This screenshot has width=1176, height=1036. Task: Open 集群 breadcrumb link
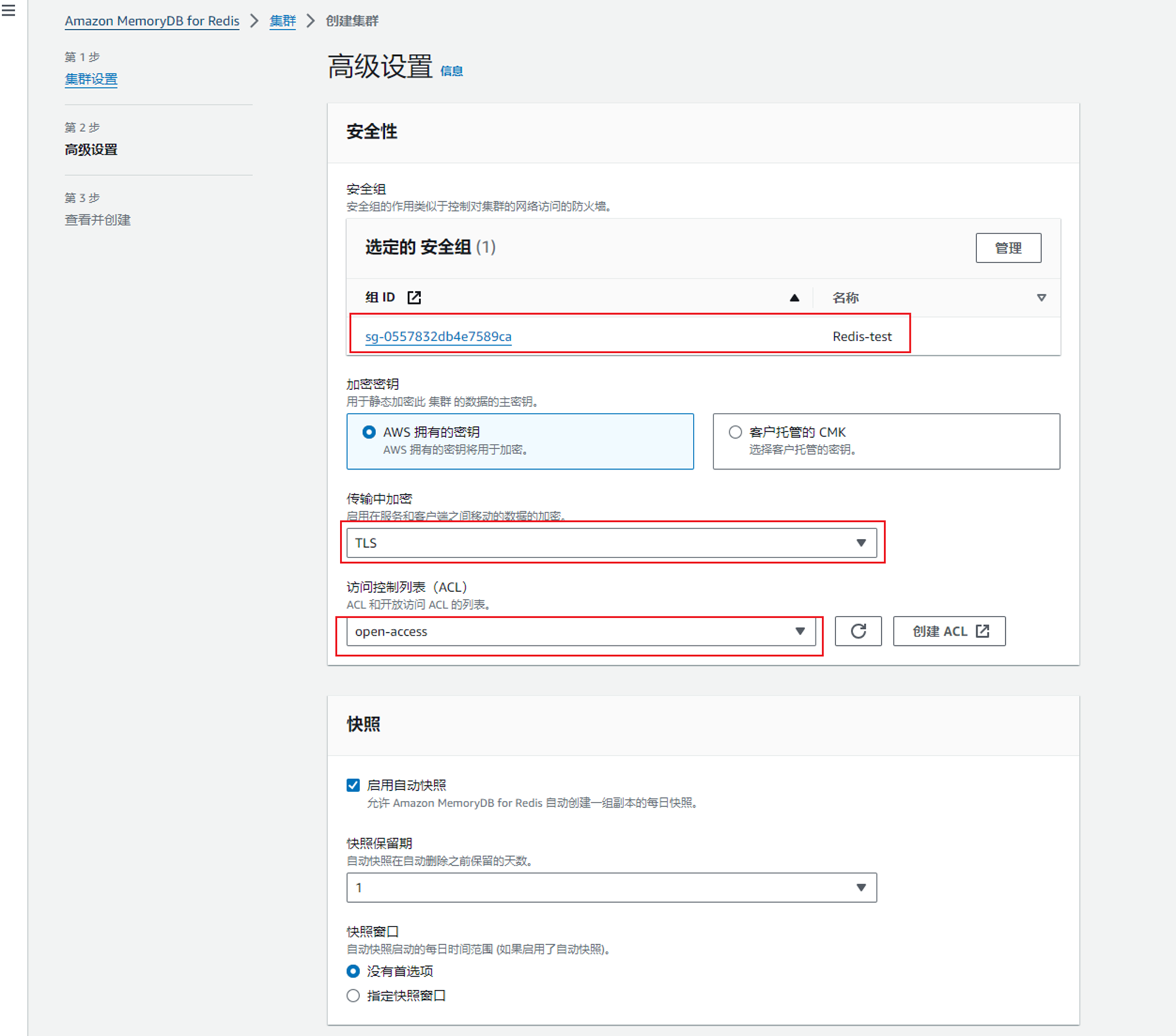coord(282,21)
